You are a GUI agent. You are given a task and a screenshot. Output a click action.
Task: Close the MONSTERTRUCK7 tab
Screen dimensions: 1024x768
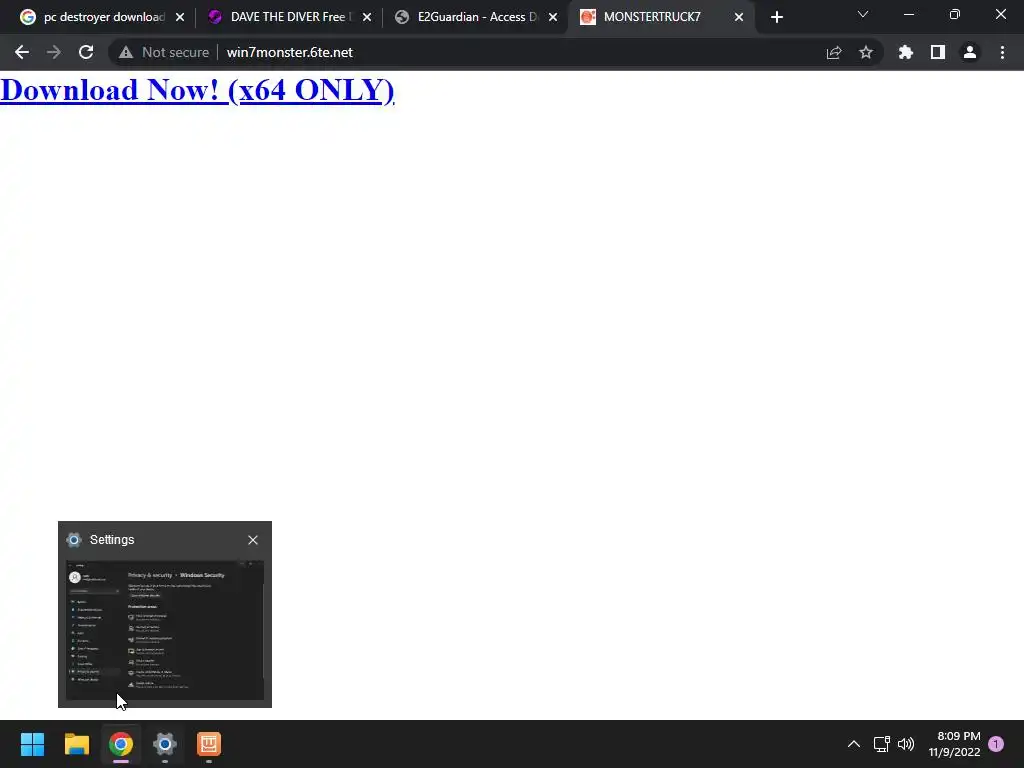pyautogui.click(x=739, y=18)
